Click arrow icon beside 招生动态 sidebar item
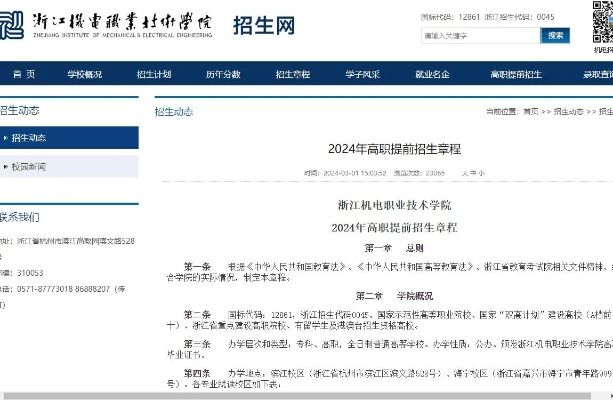This screenshot has height=400, width=613. [5, 138]
